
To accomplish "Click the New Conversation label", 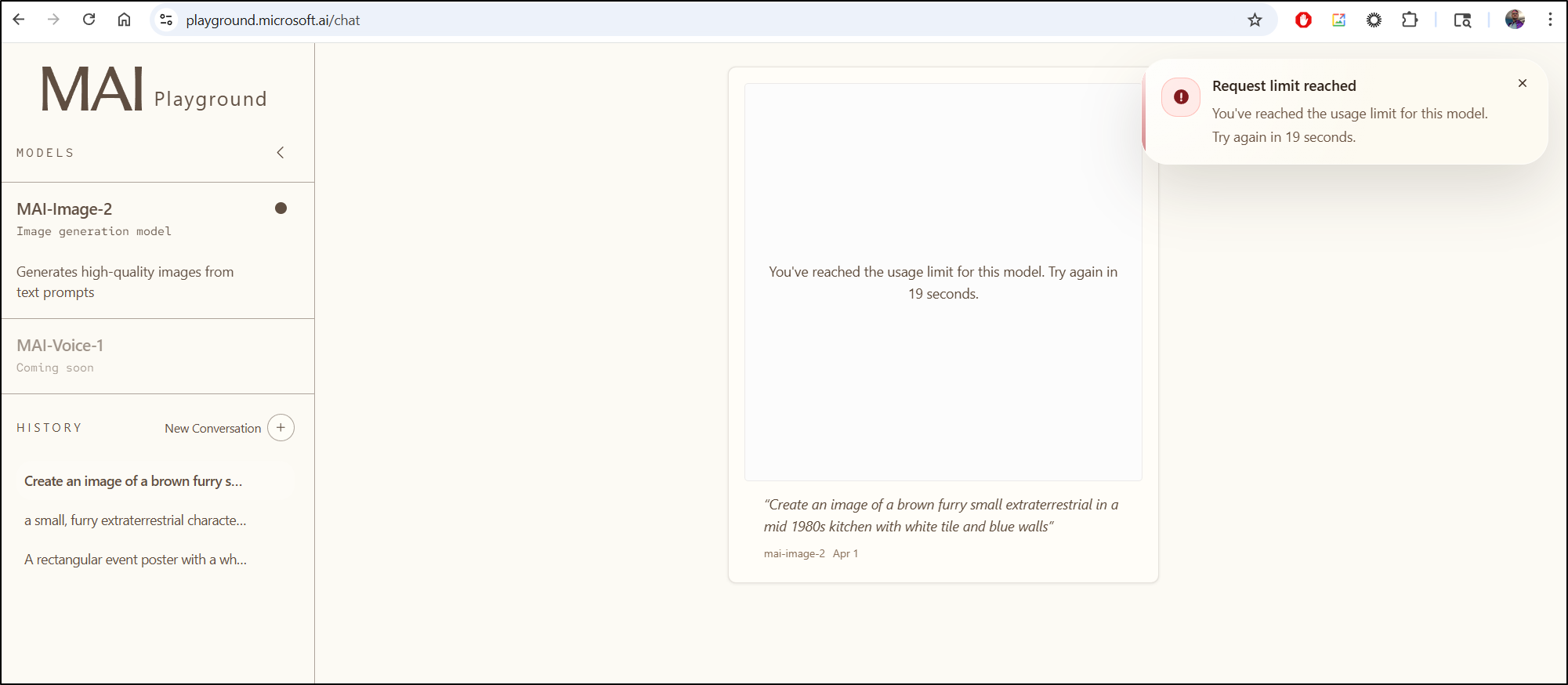I will tap(212, 429).
